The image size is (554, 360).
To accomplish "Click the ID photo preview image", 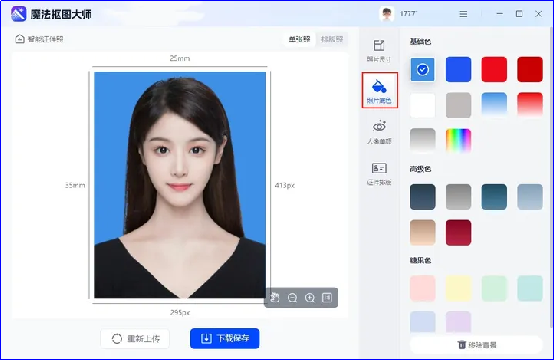I will tap(180, 185).
